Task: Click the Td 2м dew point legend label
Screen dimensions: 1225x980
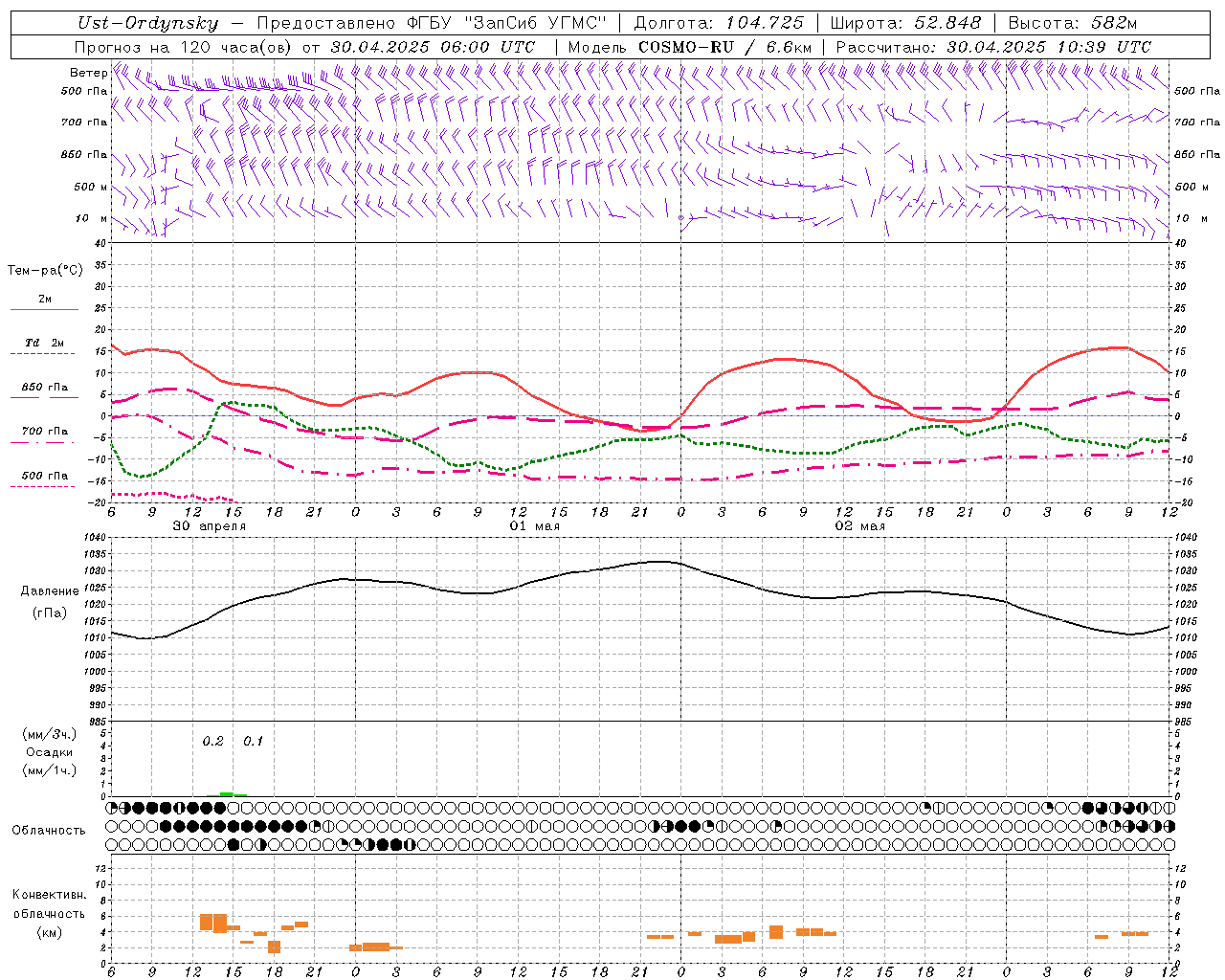Action: click(x=45, y=343)
